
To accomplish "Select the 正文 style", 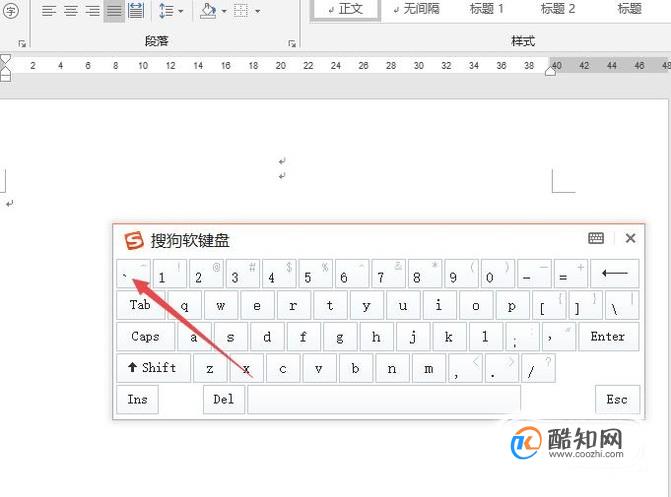I will (346, 10).
